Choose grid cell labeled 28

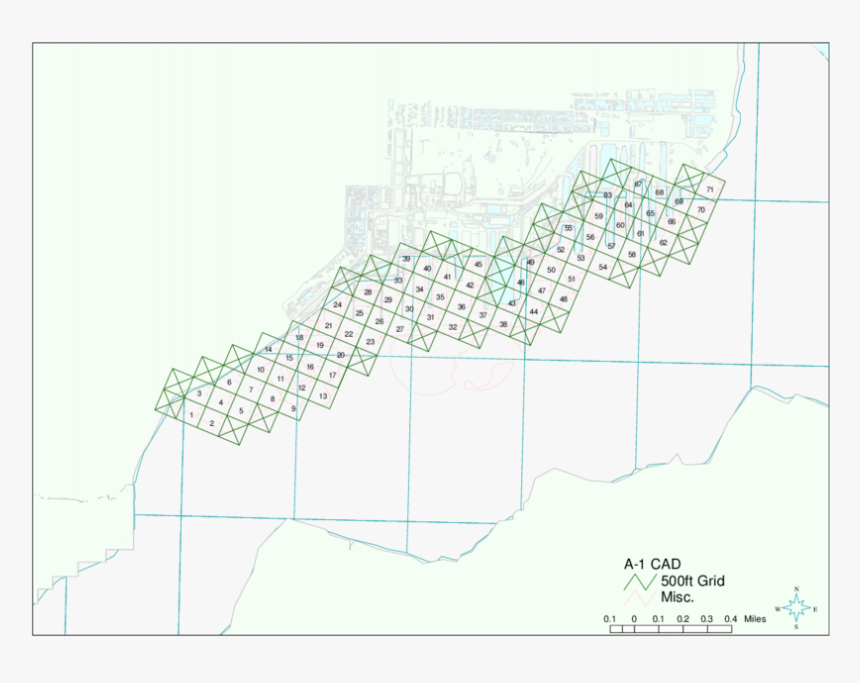click(x=368, y=292)
